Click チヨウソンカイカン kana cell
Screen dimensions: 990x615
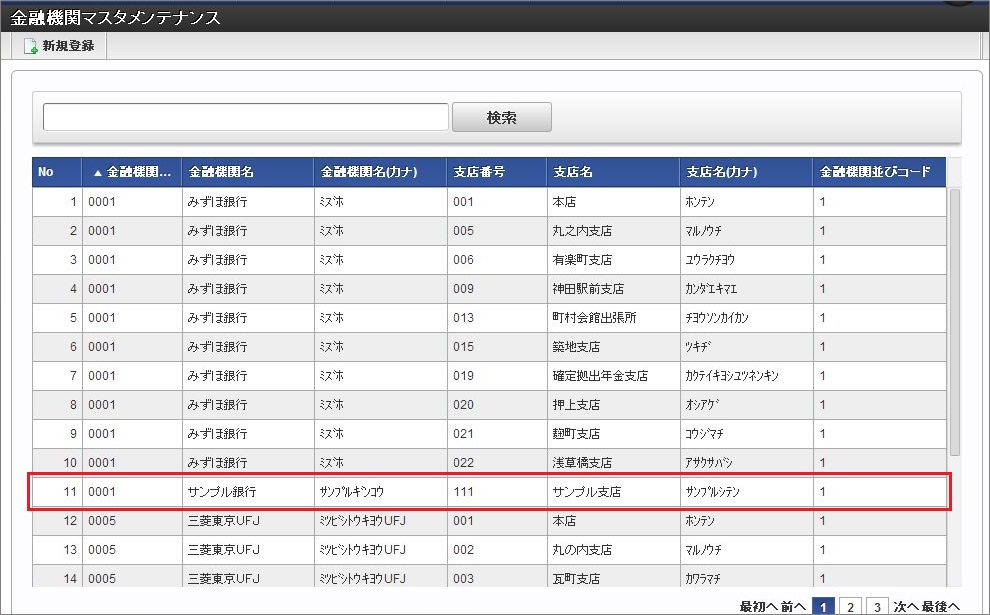(x=746, y=318)
